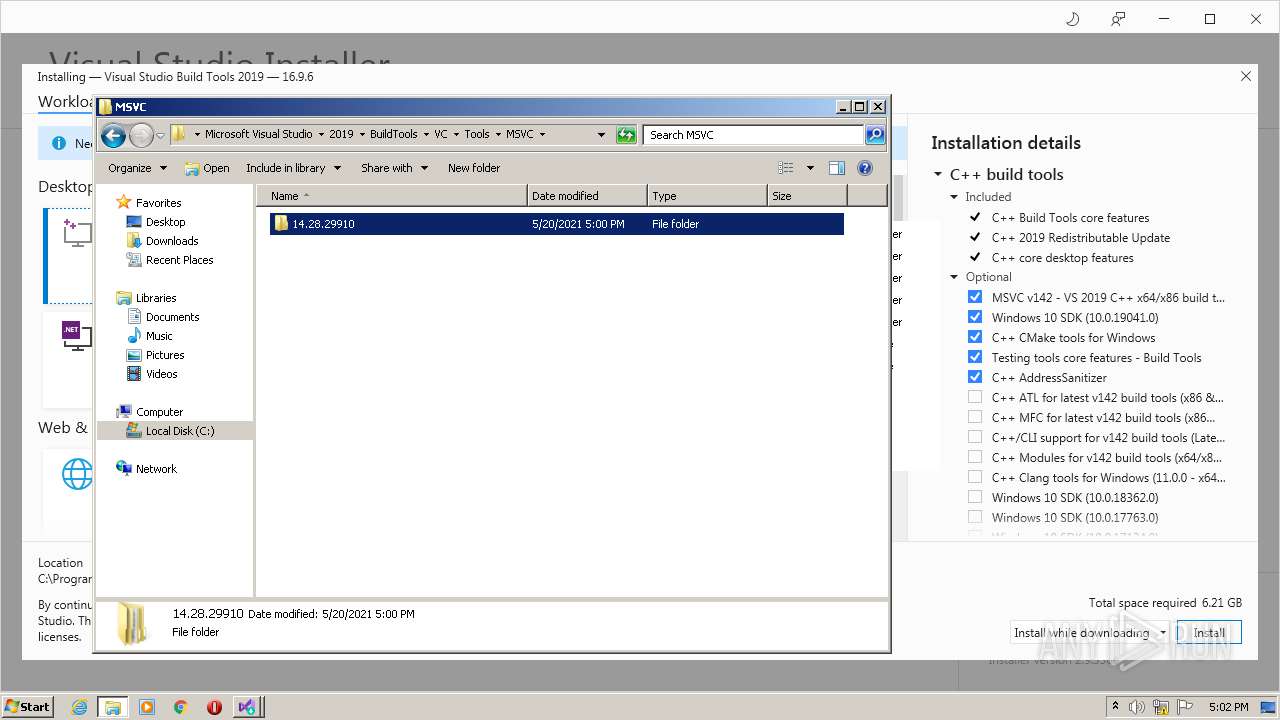This screenshot has width=1280, height=720.
Task: Click Visual Studio Installer taskbar icon
Action: [247, 707]
